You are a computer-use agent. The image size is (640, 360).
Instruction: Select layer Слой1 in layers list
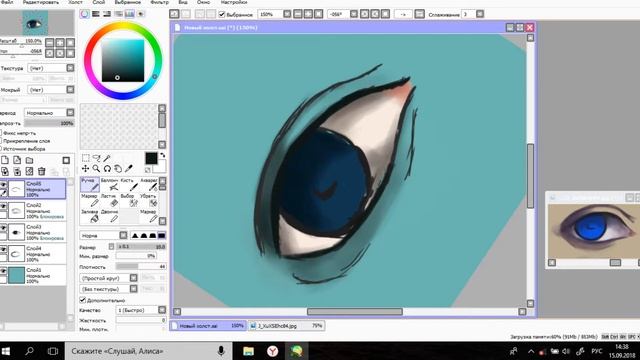point(33,275)
